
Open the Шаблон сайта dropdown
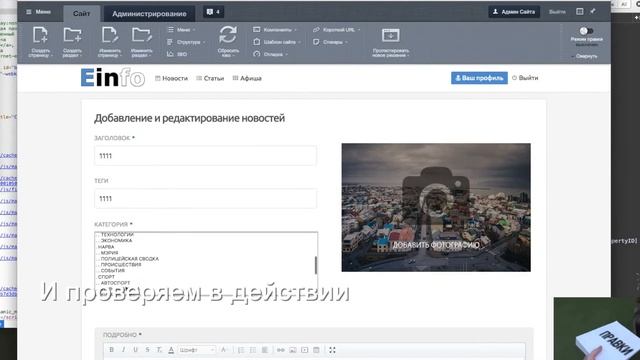click(x=277, y=42)
